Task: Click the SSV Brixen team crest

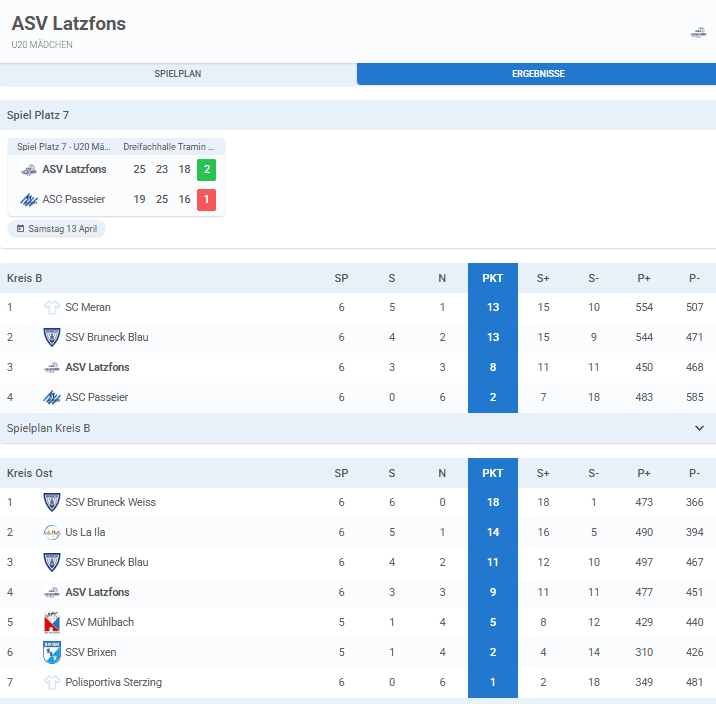Action: point(52,652)
